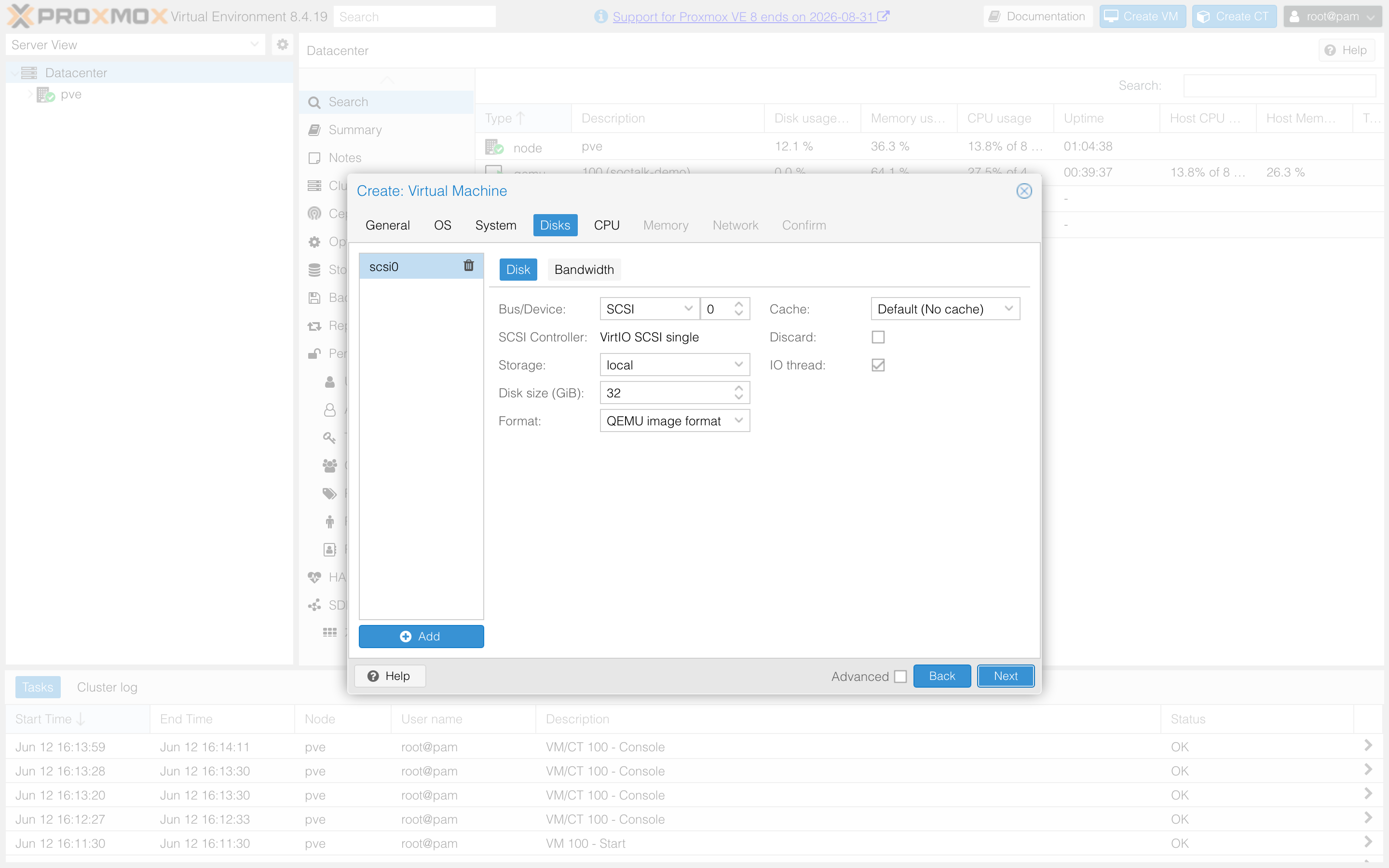1389x868 pixels.
Task: Open the Storage dropdown showing local
Action: tap(738, 365)
